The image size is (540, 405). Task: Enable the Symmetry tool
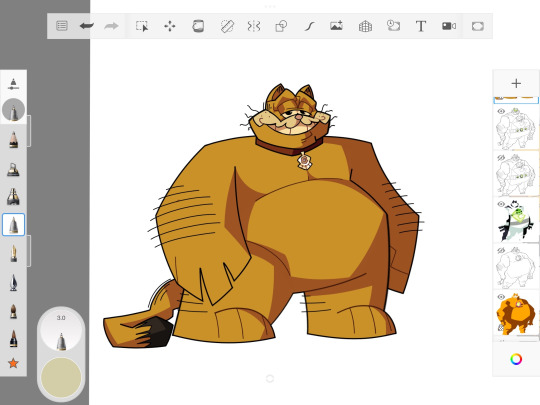pyautogui.click(x=254, y=26)
